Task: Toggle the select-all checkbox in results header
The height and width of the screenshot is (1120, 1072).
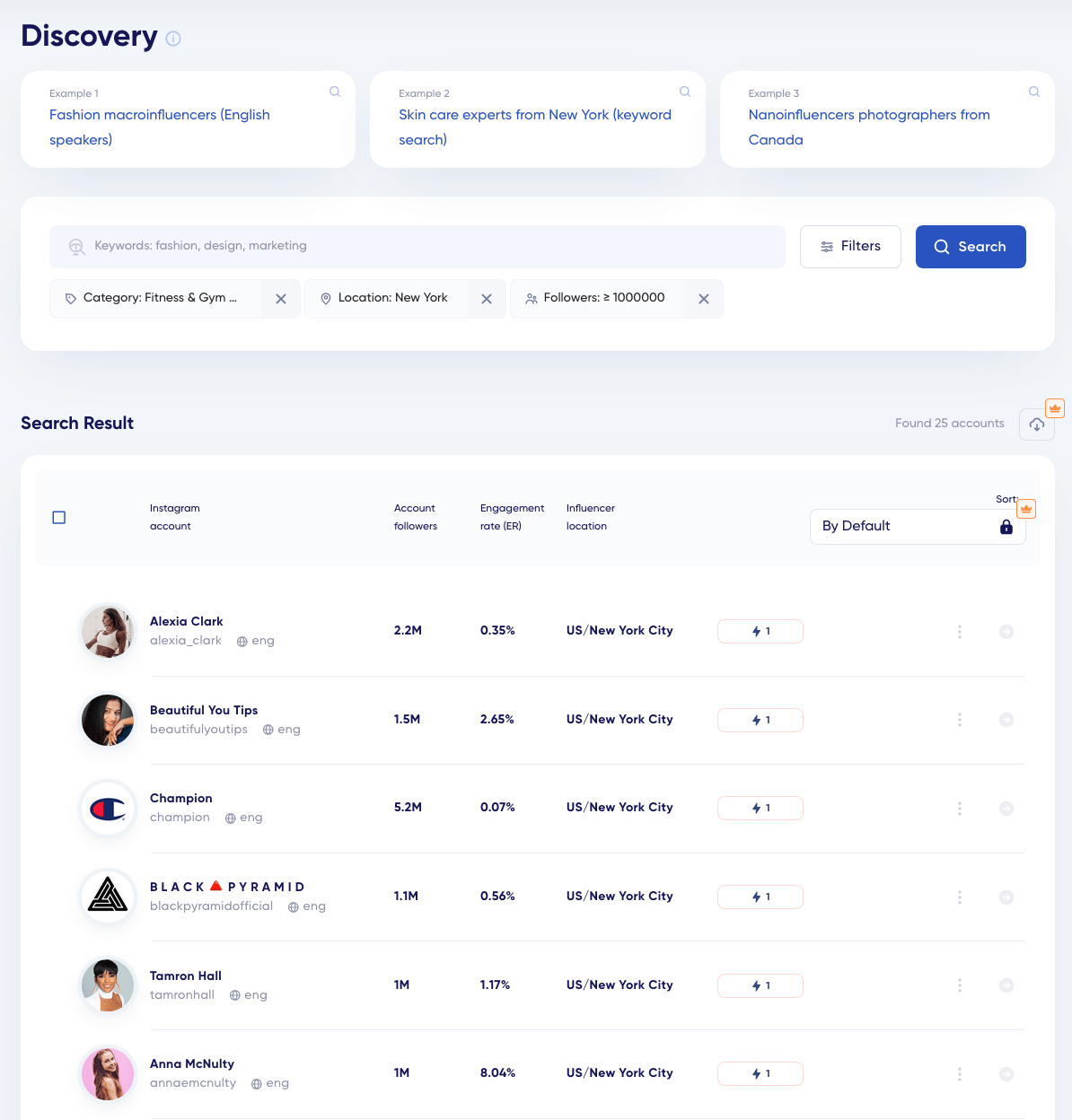Action: [x=59, y=517]
